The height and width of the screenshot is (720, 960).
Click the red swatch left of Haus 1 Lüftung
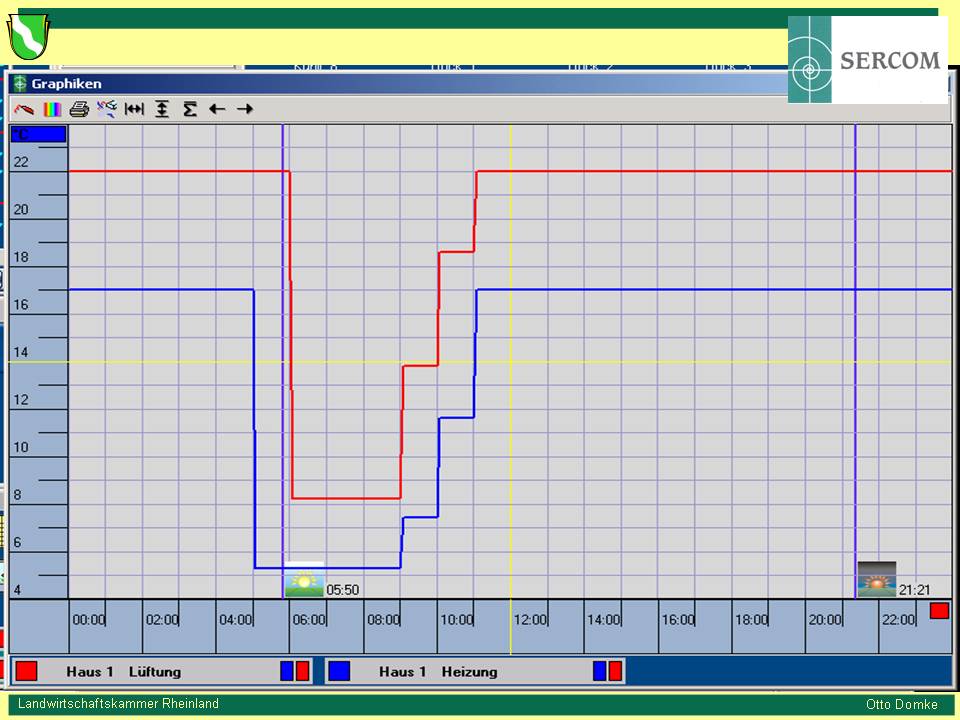click(27, 671)
